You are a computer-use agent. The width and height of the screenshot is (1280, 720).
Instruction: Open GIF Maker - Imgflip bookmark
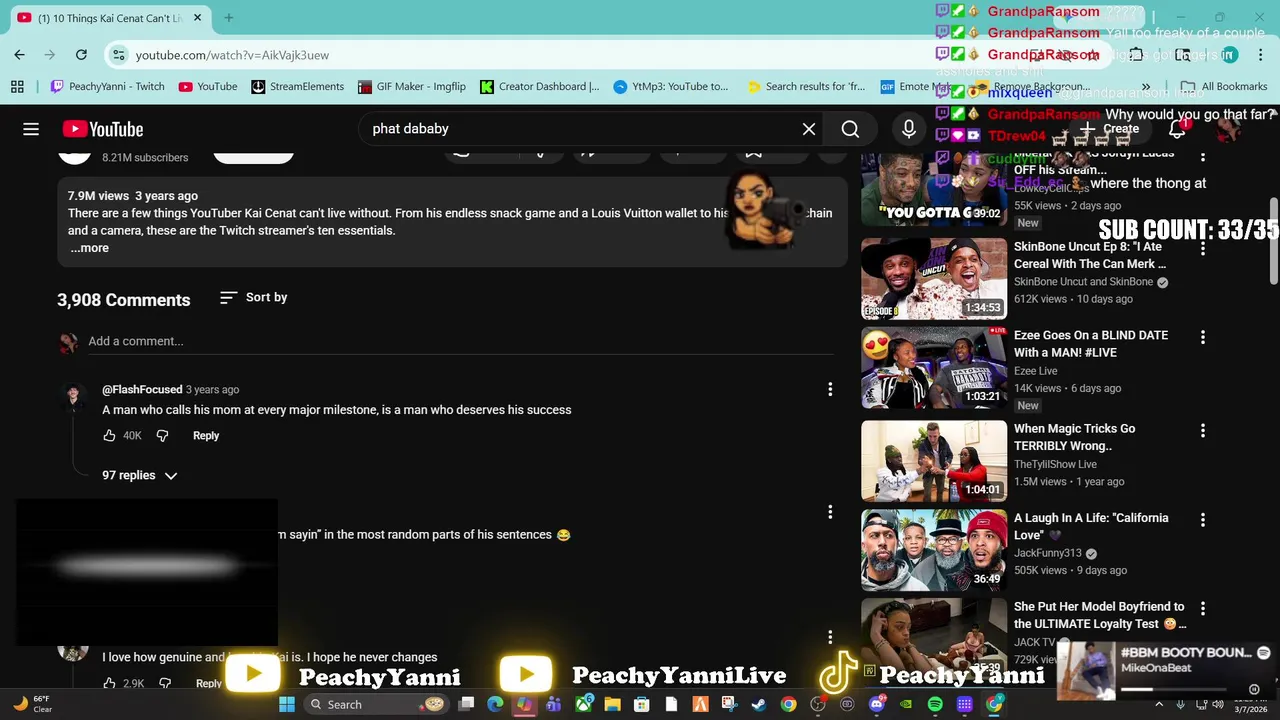coord(412,87)
